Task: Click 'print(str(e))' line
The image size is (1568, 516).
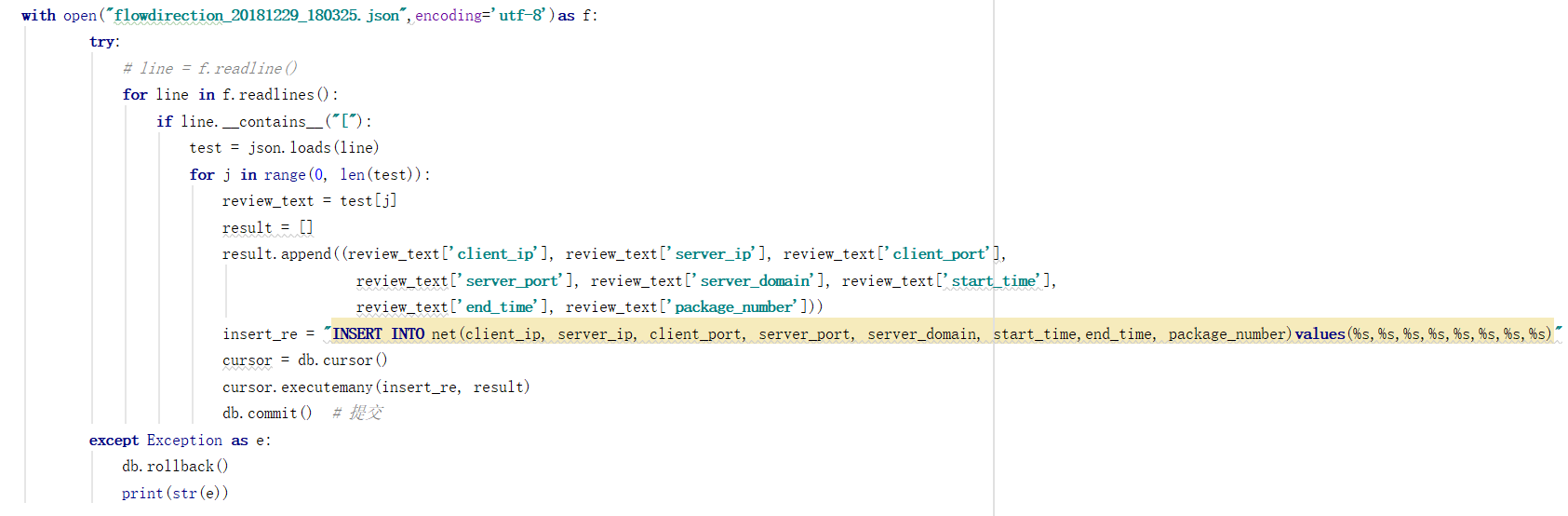Action: point(175,493)
